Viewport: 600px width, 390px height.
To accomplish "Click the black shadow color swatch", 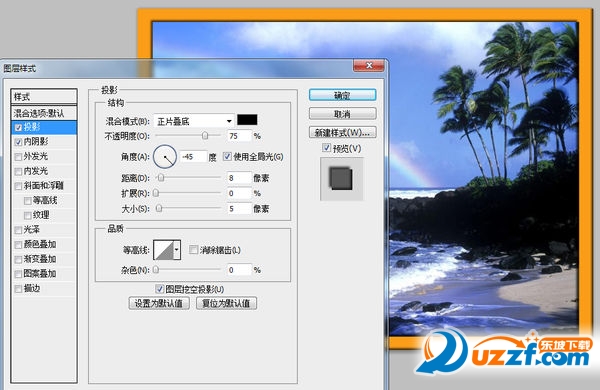I will click(x=247, y=120).
